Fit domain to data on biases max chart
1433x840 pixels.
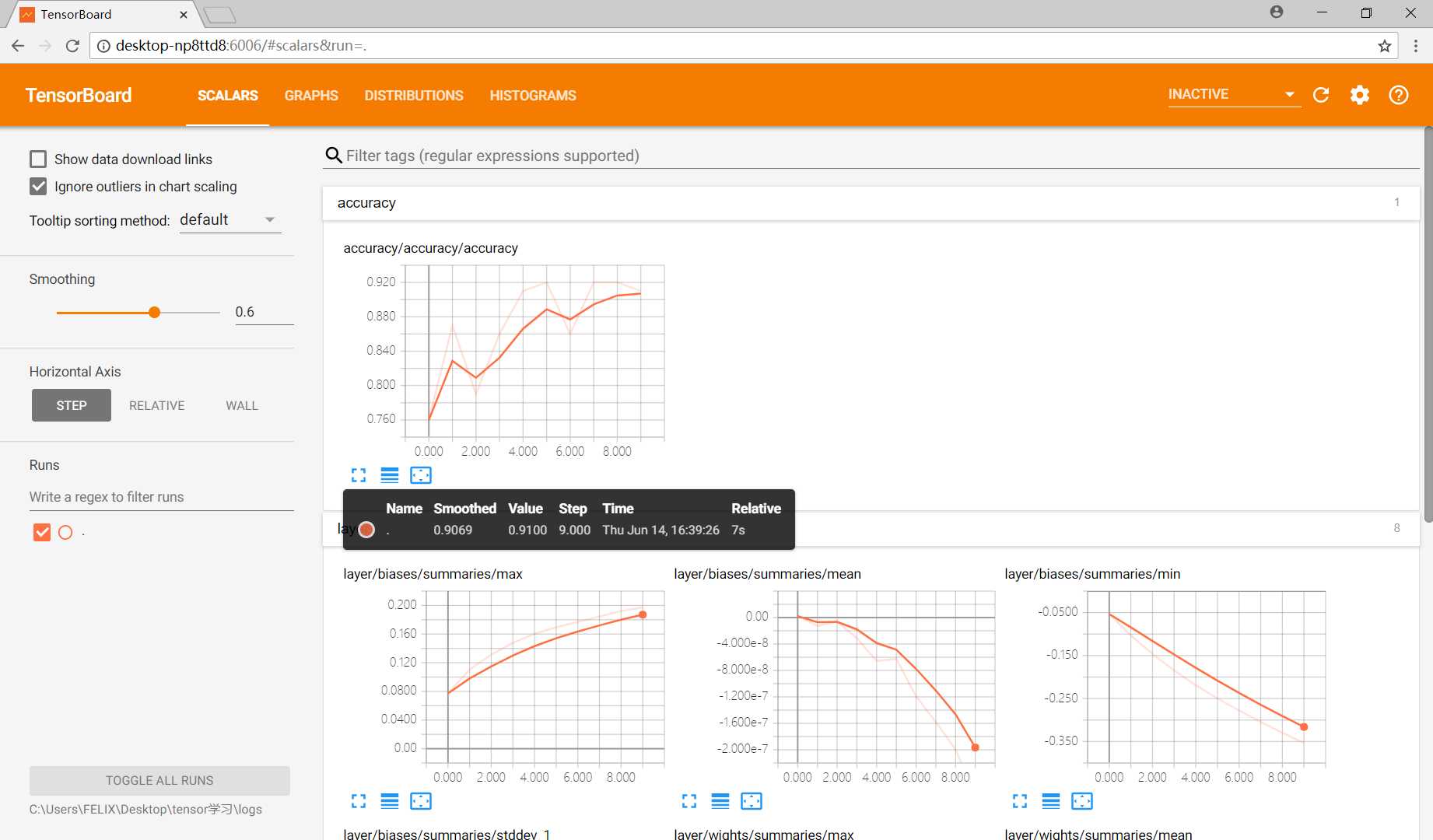coord(421,800)
